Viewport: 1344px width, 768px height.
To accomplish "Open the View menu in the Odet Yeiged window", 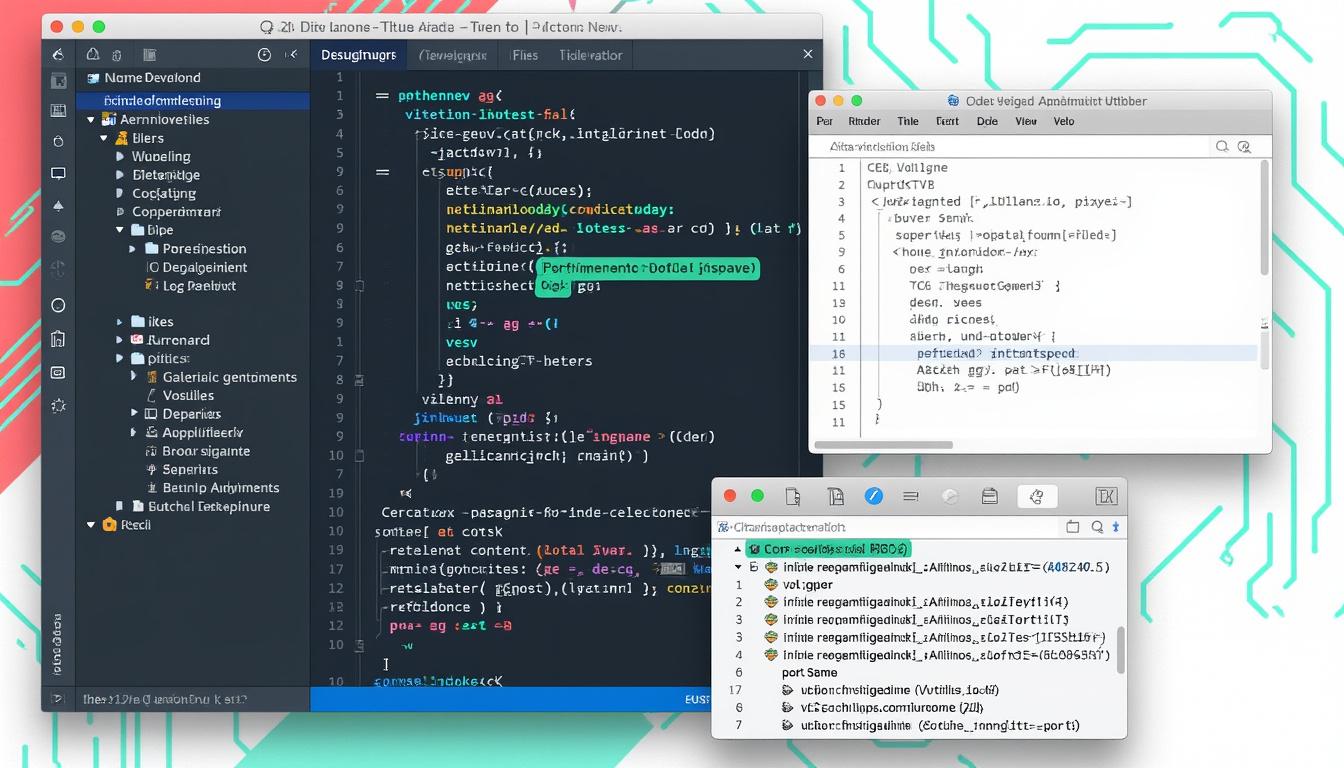I will (1026, 121).
